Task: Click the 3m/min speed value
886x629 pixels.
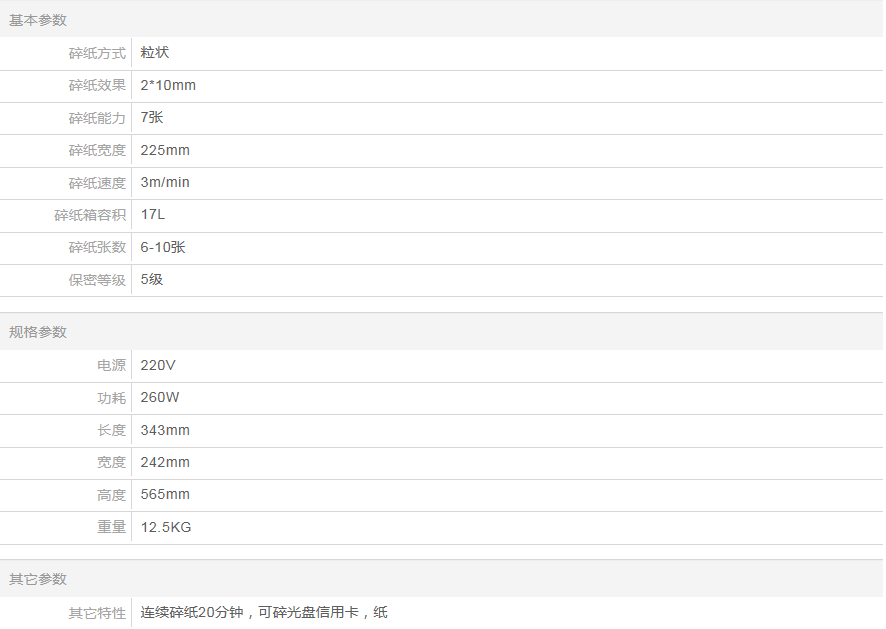Action: click(165, 183)
